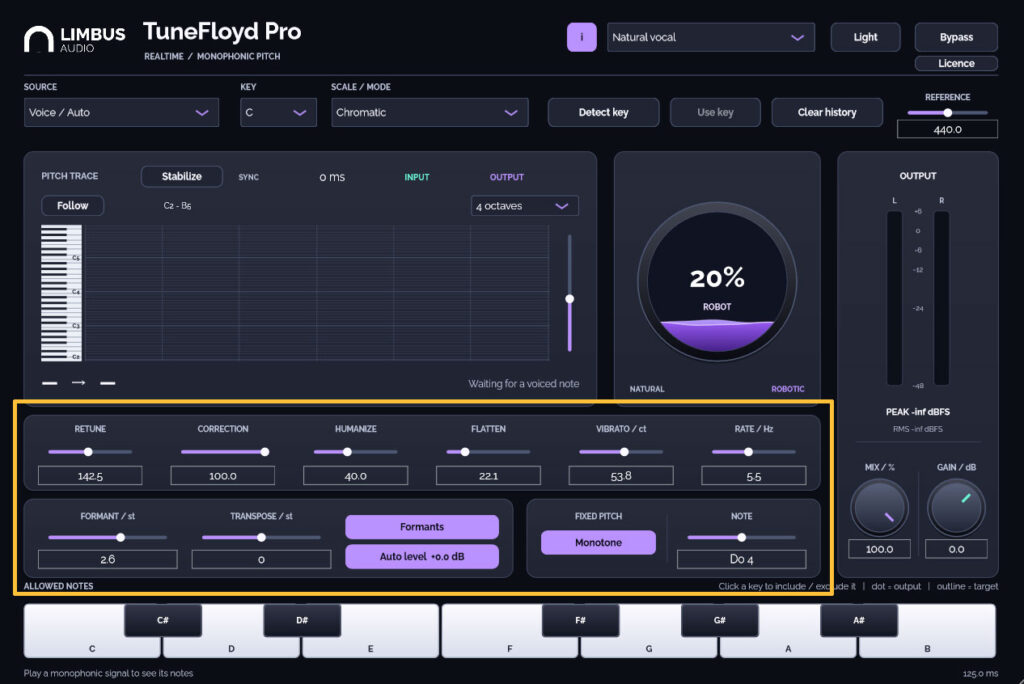Toggle the white D key in allowed notes
Viewport: 1024px width, 684px height.
[231, 647]
